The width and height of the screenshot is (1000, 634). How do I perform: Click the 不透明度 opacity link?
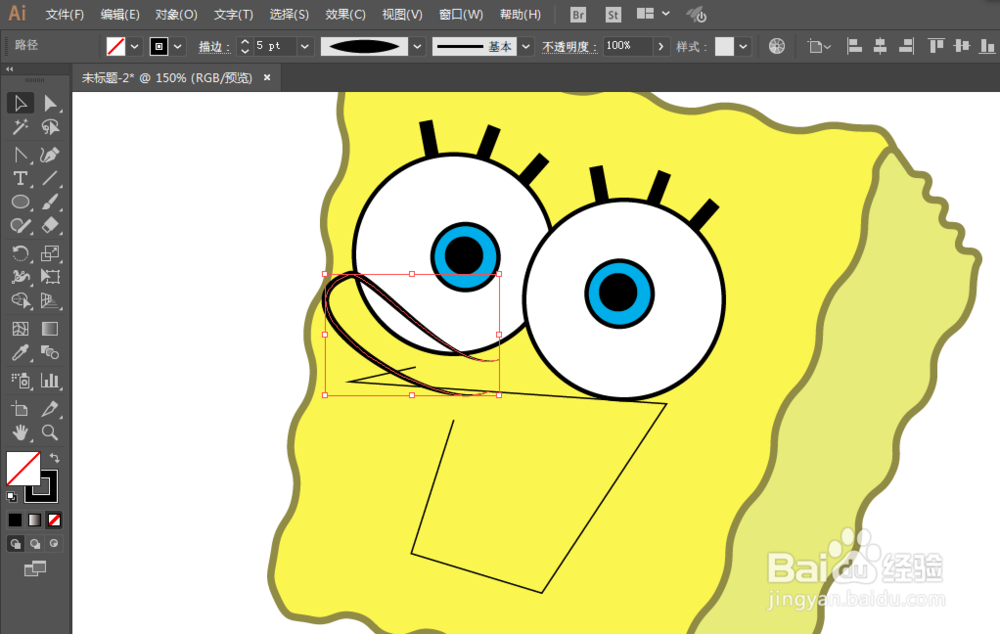pos(570,47)
